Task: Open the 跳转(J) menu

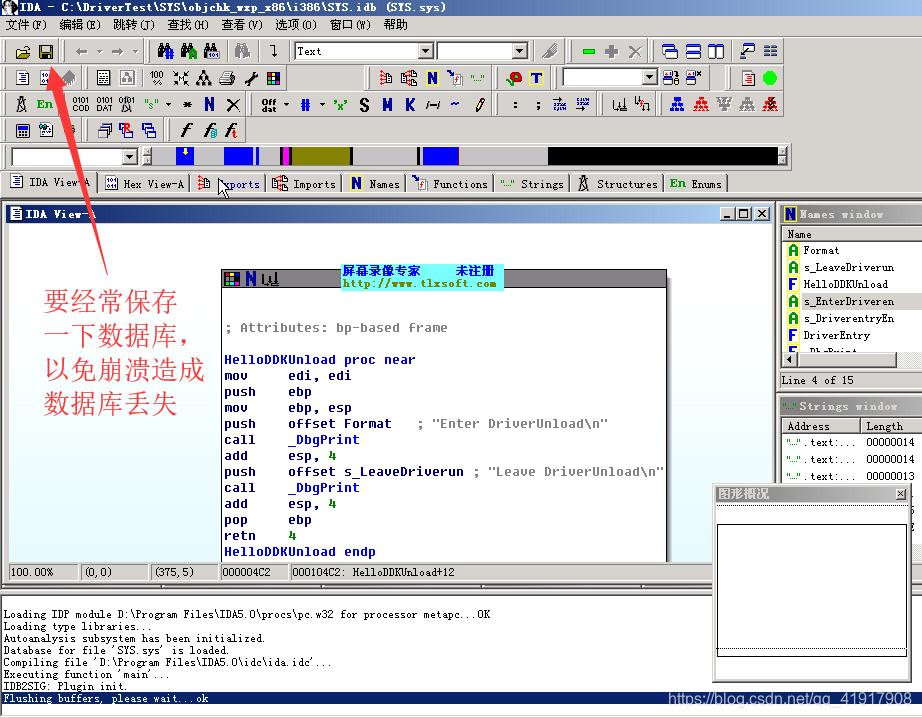Action: (133, 25)
